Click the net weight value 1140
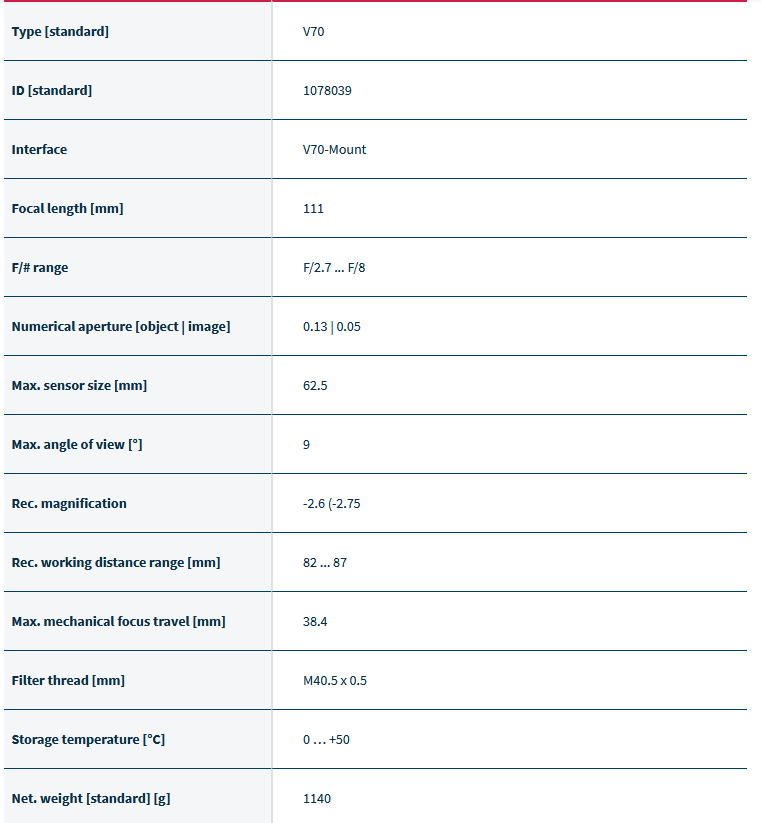This screenshot has height=823, width=761. click(x=317, y=798)
